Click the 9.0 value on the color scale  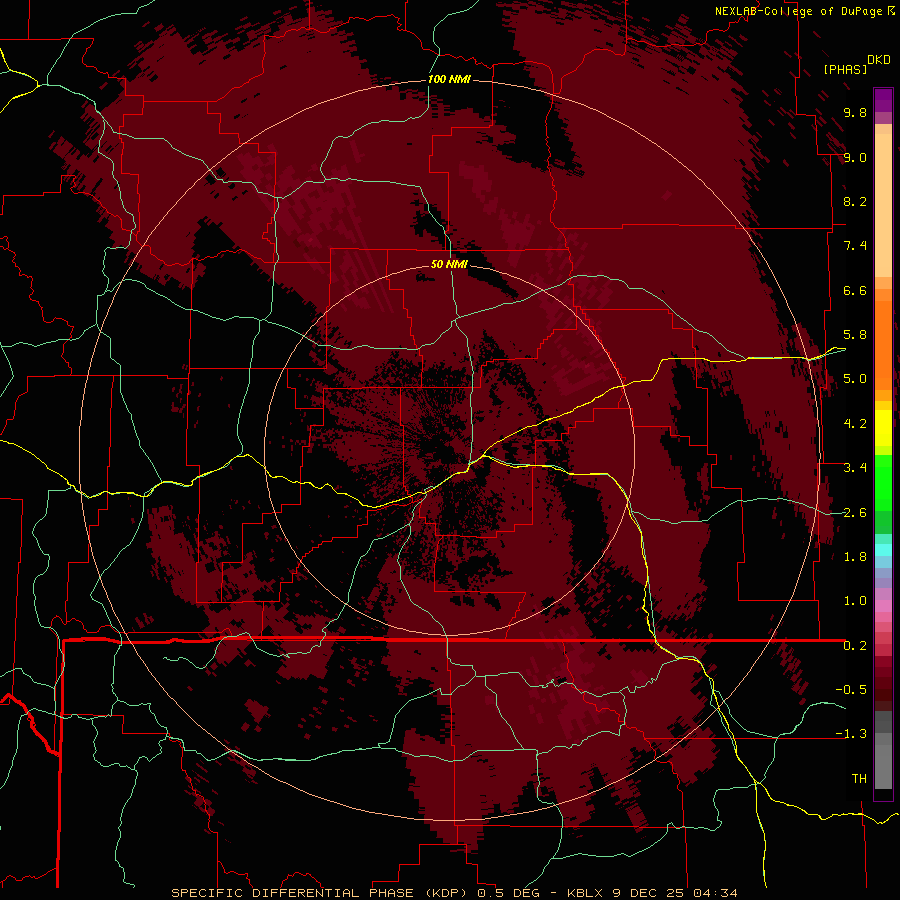coord(855,157)
